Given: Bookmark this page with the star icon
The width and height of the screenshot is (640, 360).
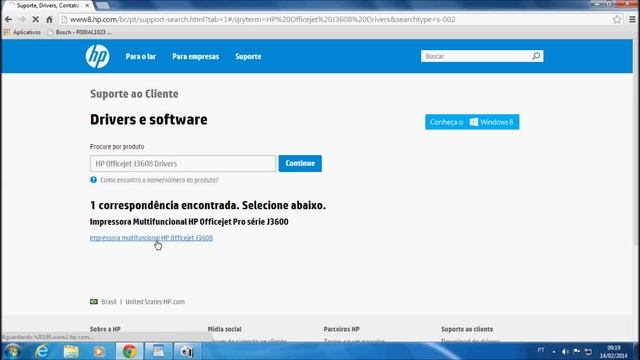Looking at the screenshot, I should pyautogui.click(x=617, y=19).
